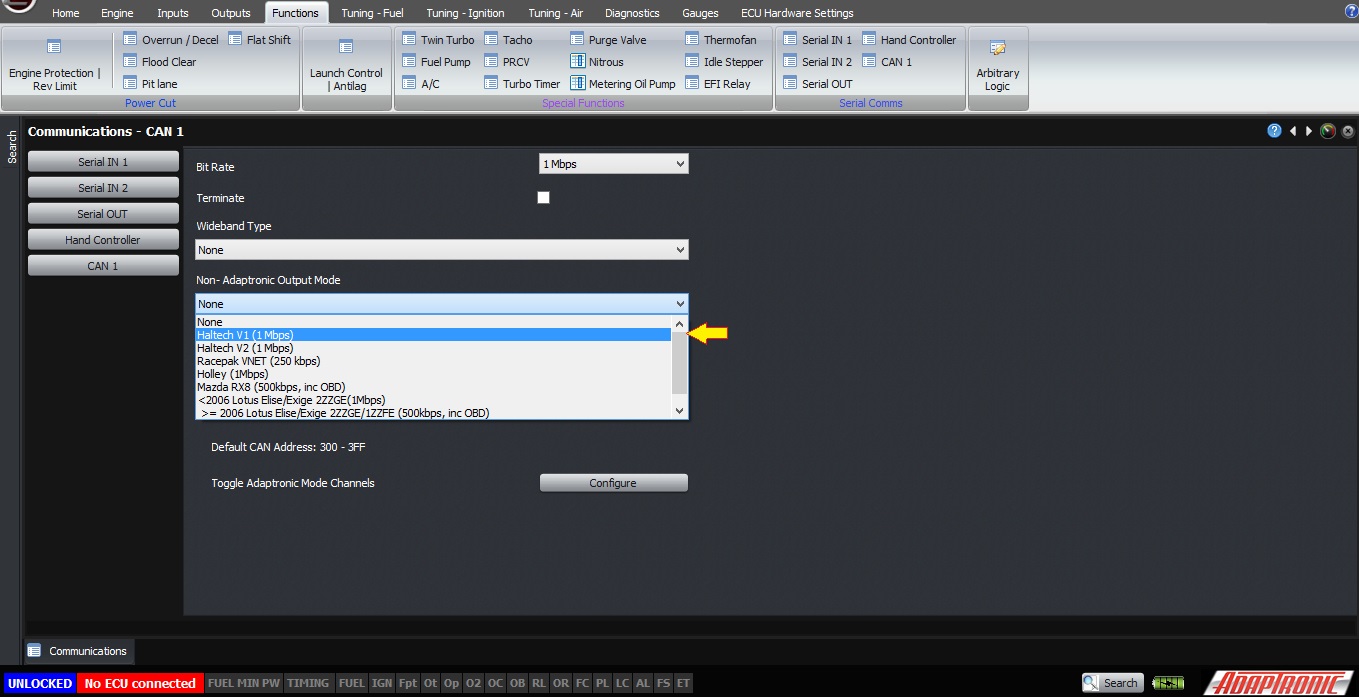Viewport: 1359px width, 697px height.
Task: Select the None option in list
Action: point(433,322)
